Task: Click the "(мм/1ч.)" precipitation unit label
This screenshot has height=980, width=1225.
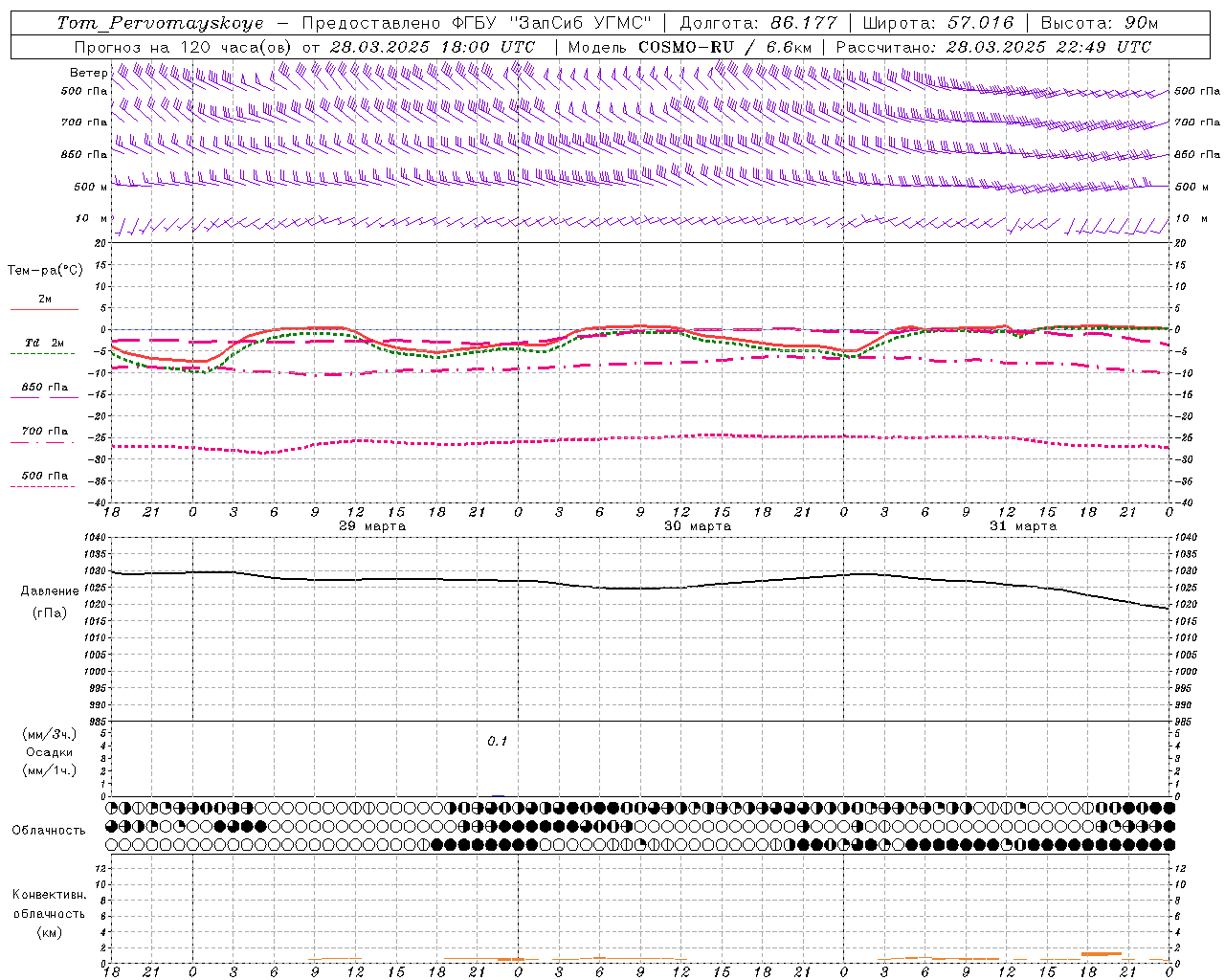Action: [50, 769]
